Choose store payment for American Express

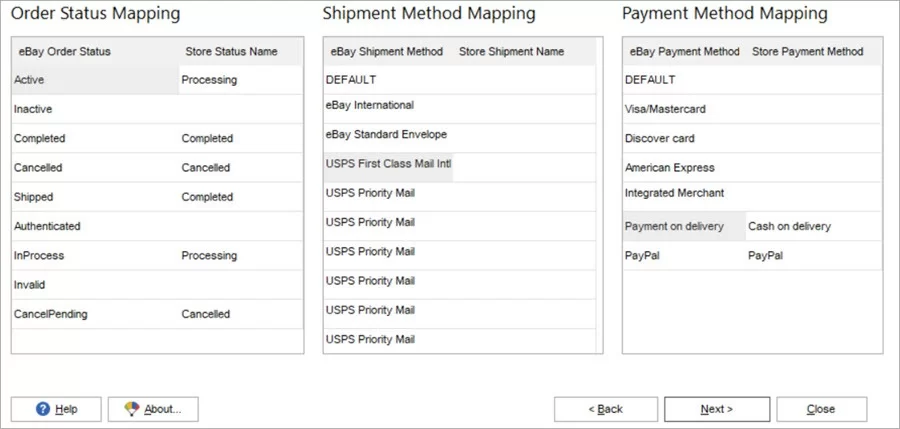coord(812,168)
